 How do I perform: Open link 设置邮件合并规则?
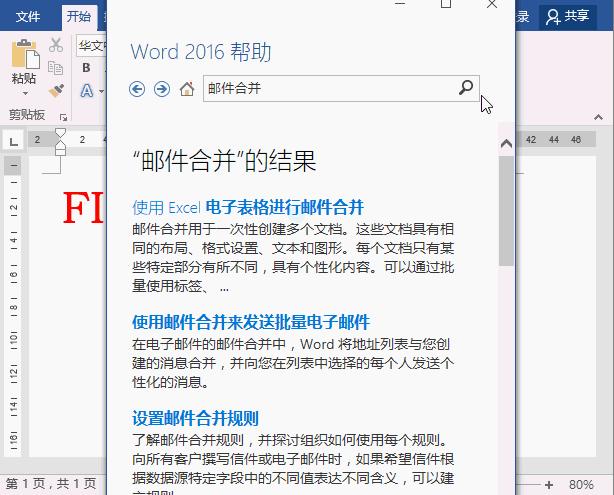click(195, 418)
